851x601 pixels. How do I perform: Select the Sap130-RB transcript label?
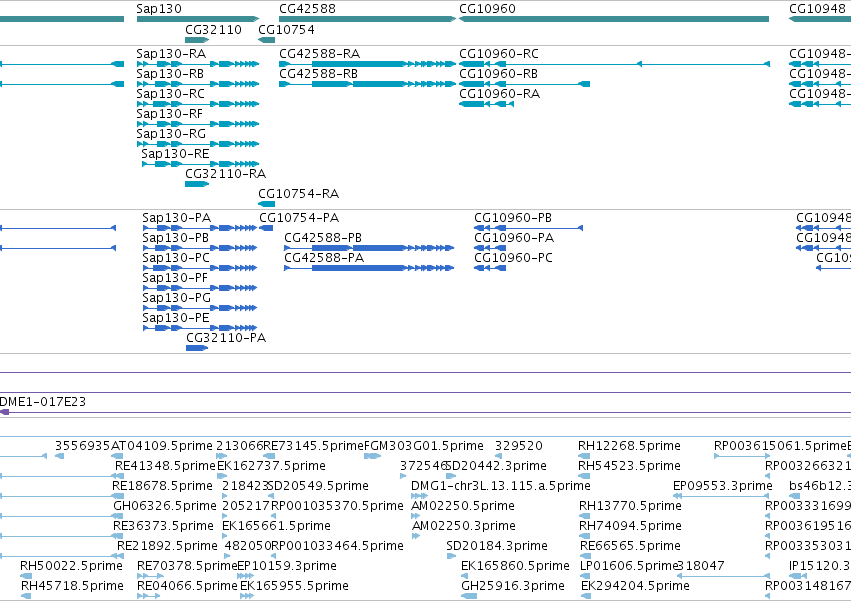tap(170, 74)
